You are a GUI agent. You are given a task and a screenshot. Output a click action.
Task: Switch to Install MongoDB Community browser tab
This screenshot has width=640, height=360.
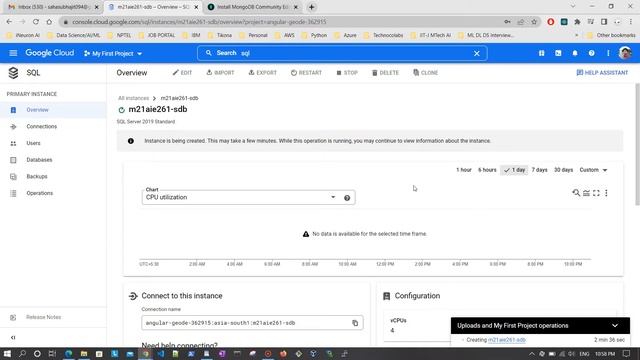click(253, 7)
